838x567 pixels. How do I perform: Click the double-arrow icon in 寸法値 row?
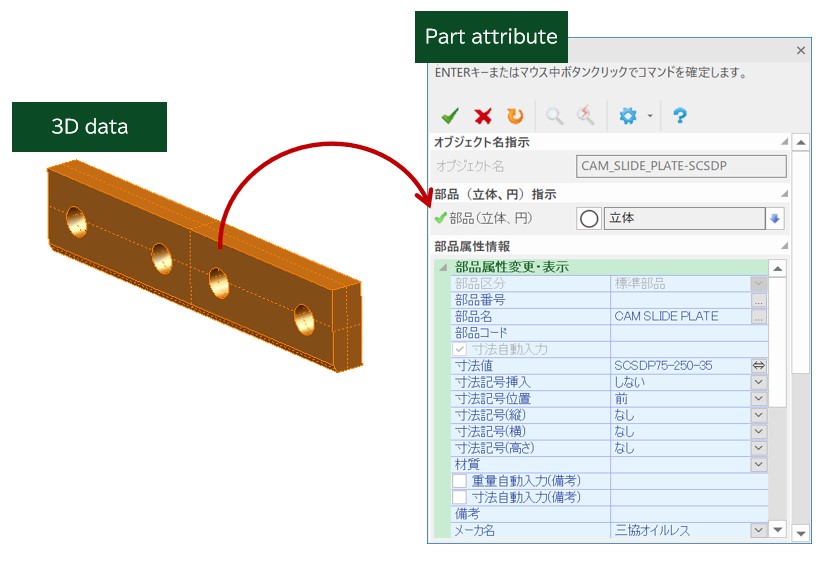759,366
